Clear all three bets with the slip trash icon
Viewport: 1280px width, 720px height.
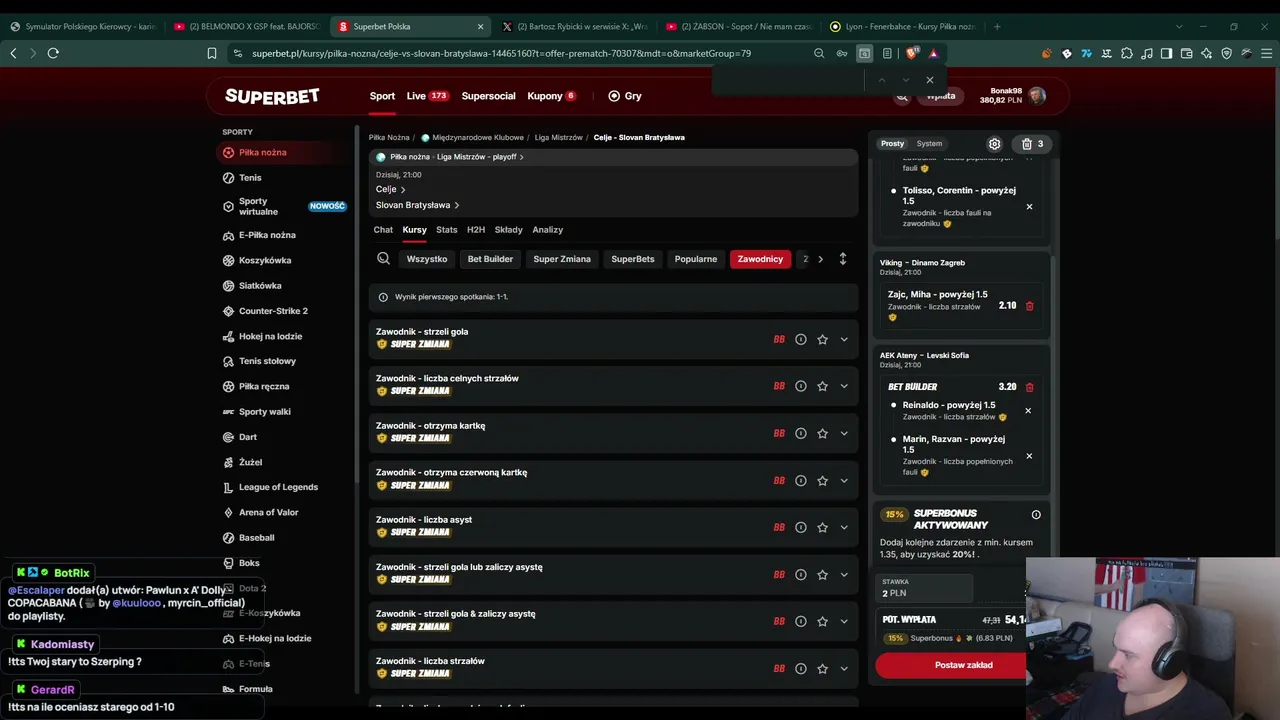(1033, 144)
